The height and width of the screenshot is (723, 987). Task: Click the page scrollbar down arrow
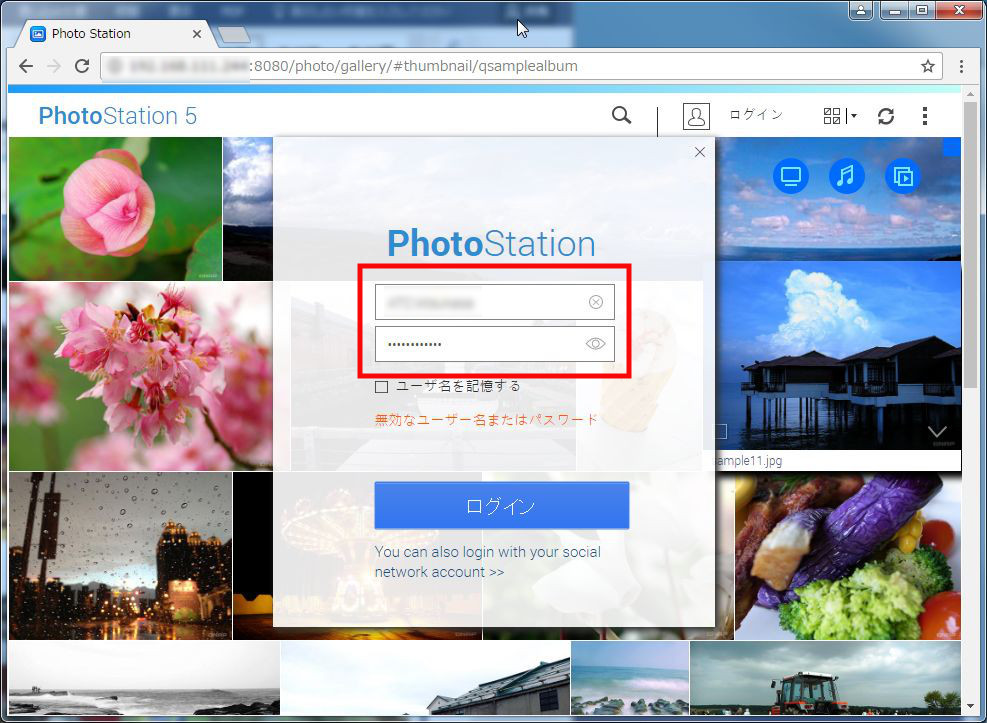coord(970,707)
